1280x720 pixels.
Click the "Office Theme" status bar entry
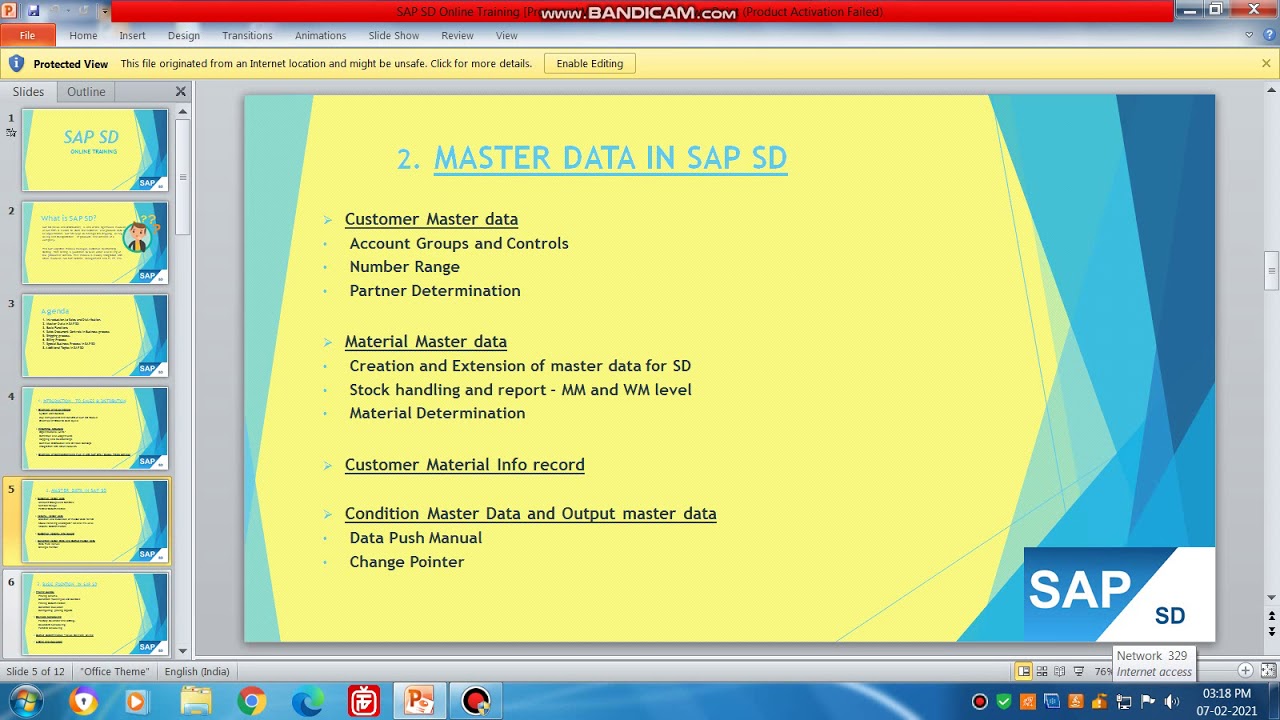(x=115, y=672)
